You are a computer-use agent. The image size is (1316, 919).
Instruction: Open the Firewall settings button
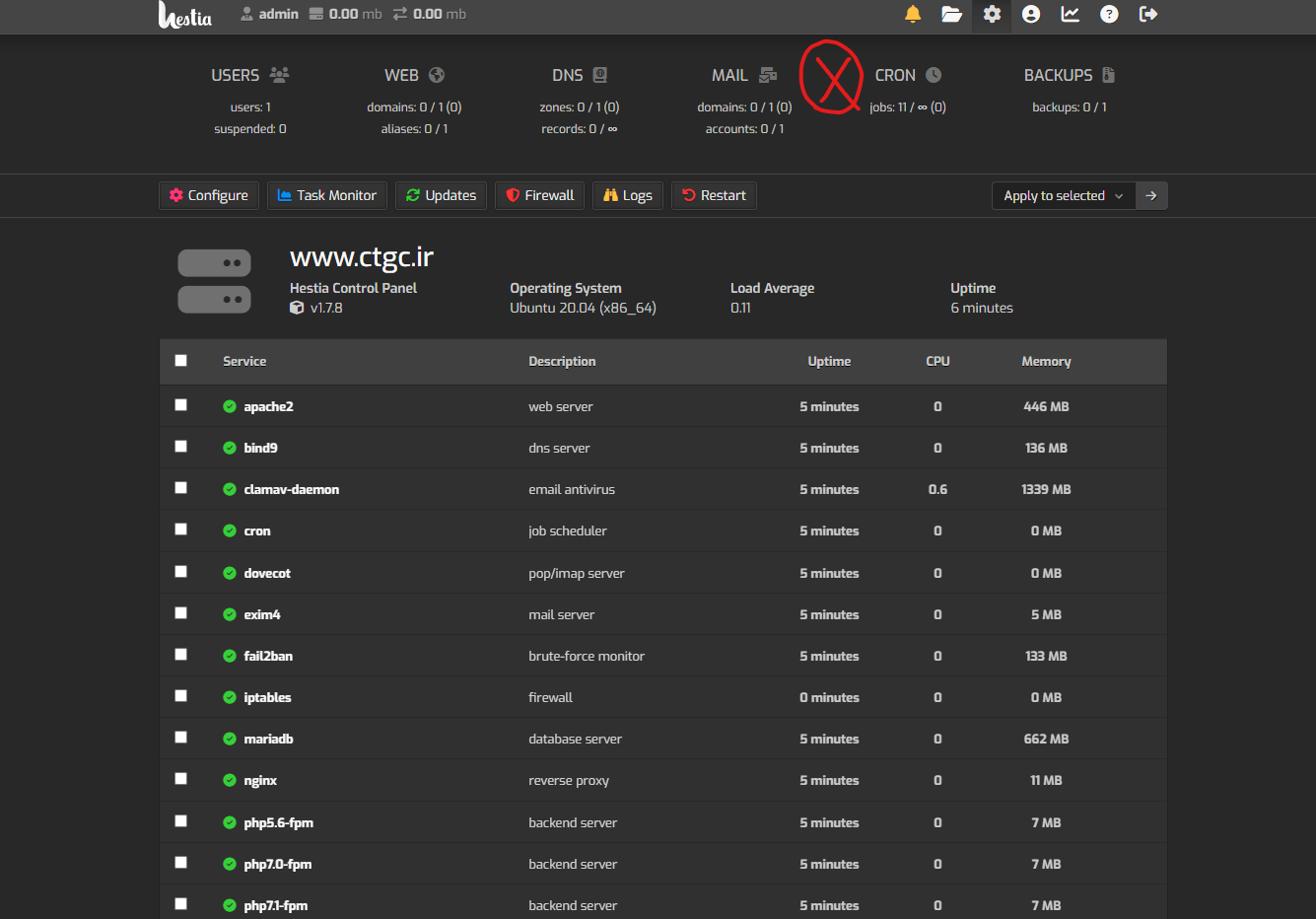tap(540, 195)
